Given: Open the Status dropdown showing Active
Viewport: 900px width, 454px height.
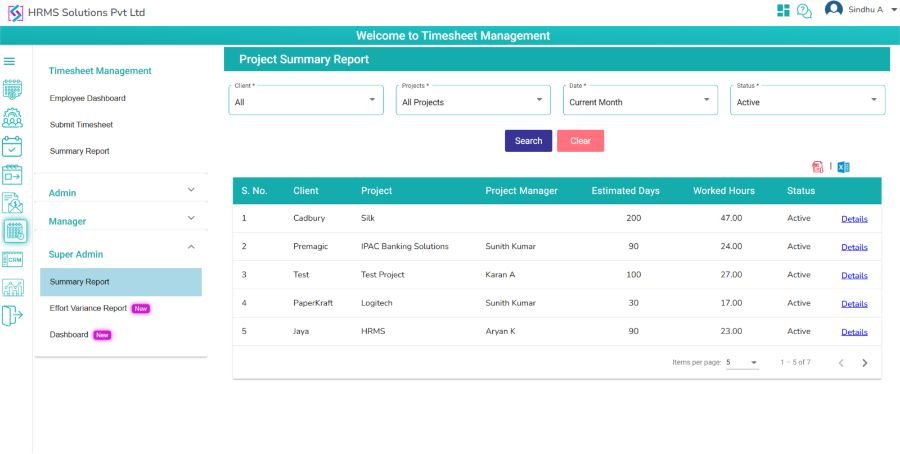Looking at the screenshot, I should tap(807, 100).
